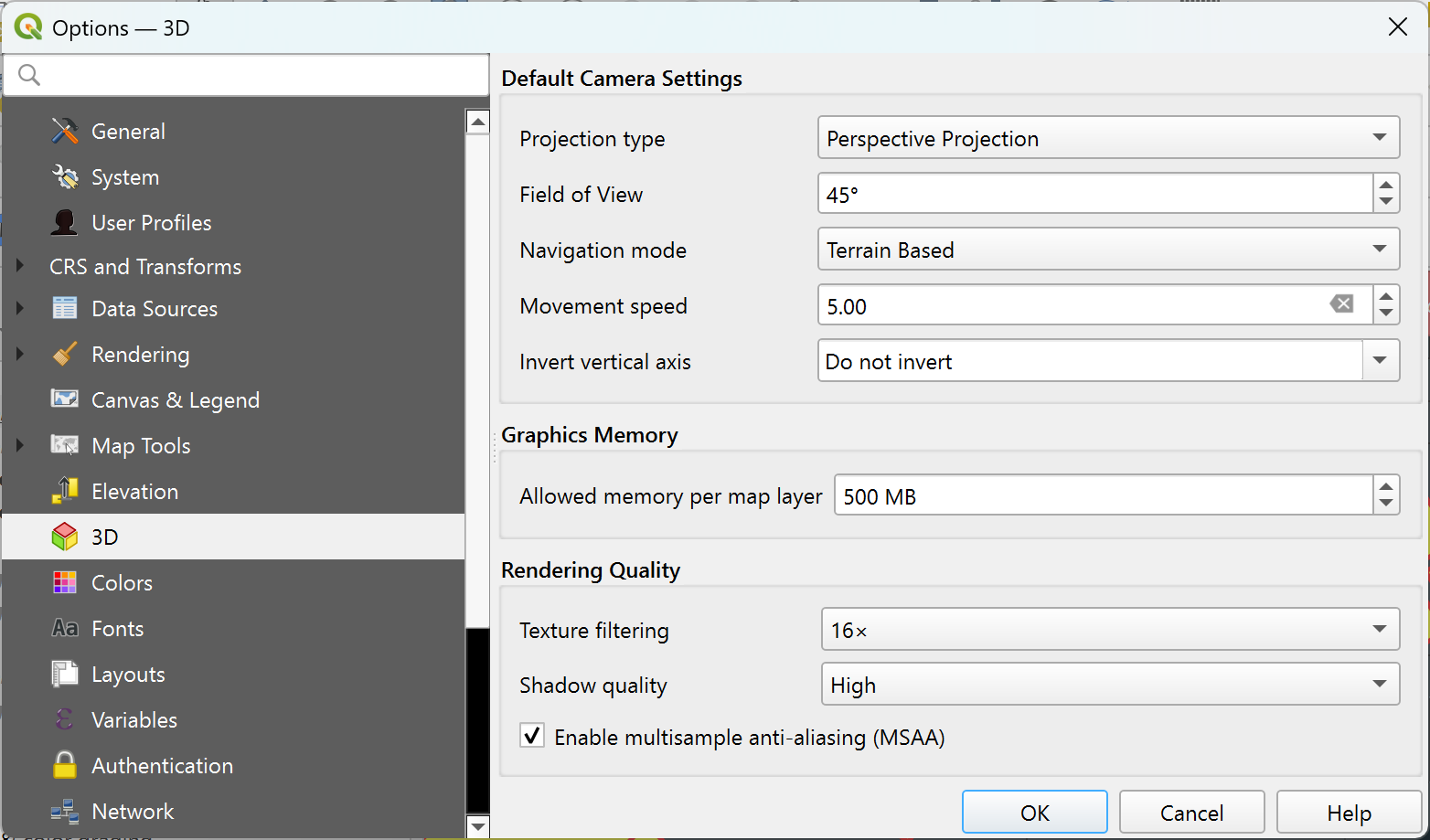This screenshot has height=840, width=1430.
Task: Click the 500 MB memory field
Action: 1104,495
